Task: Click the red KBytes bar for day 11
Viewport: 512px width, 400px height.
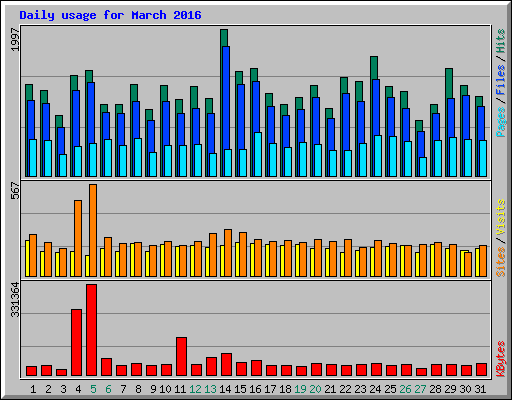Action: (x=181, y=357)
